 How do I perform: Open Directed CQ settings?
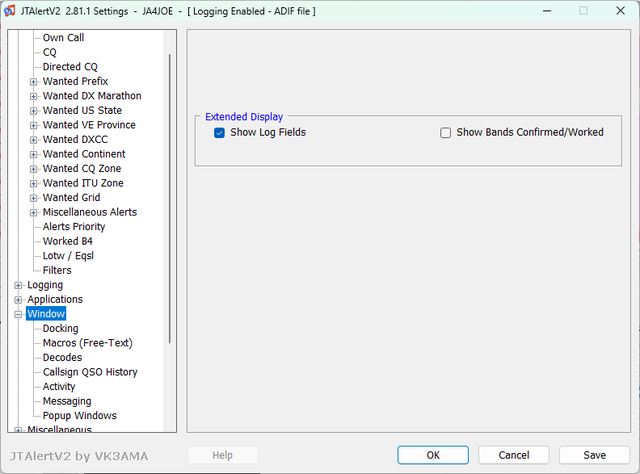[x=70, y=67]
